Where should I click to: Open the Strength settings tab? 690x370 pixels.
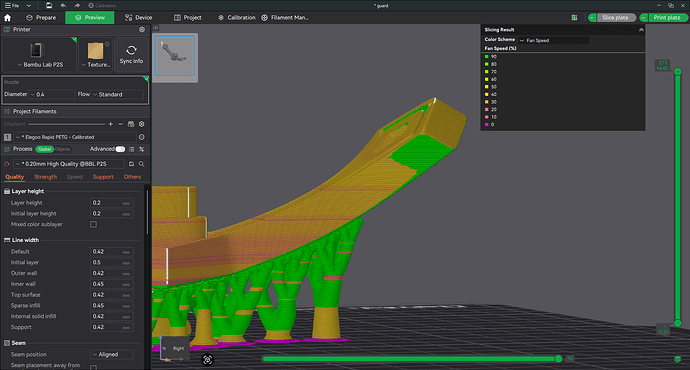pyautogui.click(x=45, y=177)
